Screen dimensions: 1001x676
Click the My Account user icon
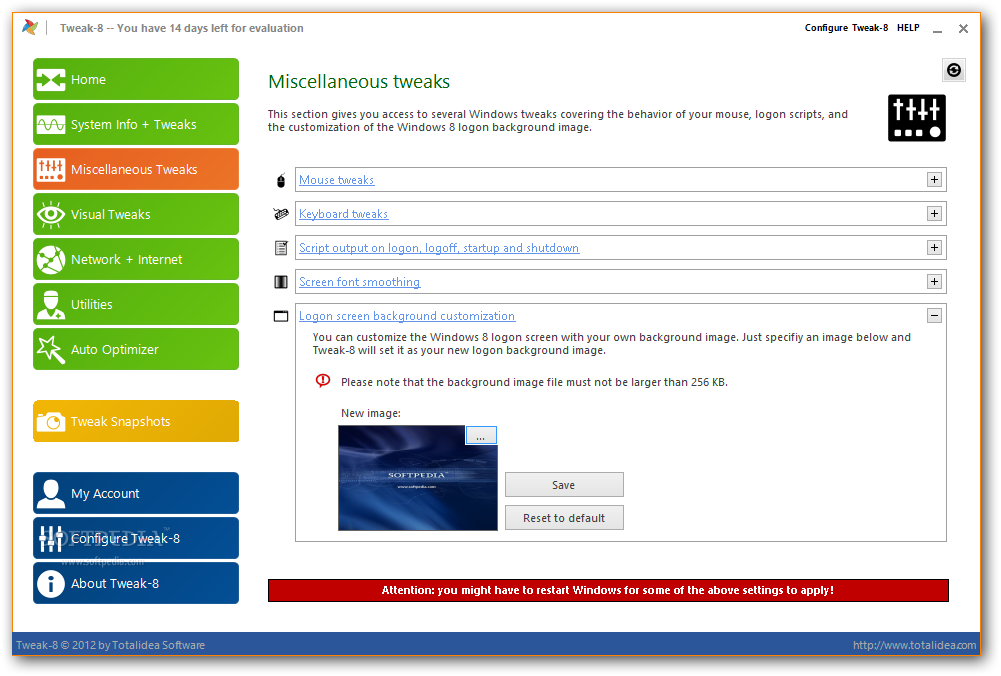point(50,493)
